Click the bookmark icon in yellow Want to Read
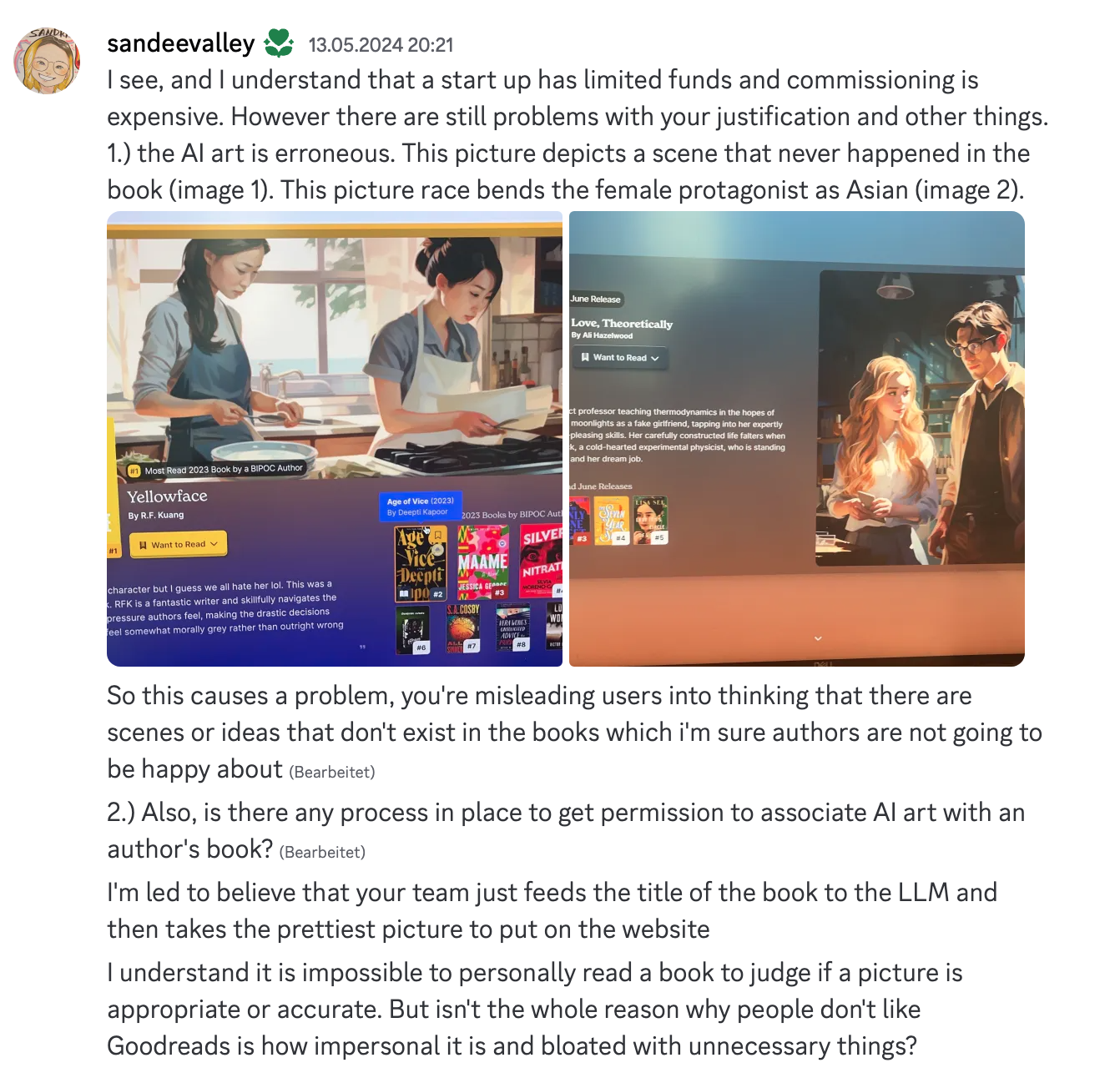 pyautogui.click(x=143, y=545)
